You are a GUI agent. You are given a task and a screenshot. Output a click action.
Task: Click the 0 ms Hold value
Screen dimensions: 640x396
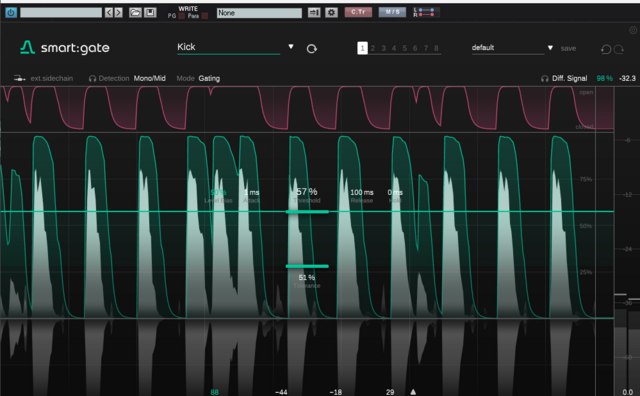click(395, 192)
